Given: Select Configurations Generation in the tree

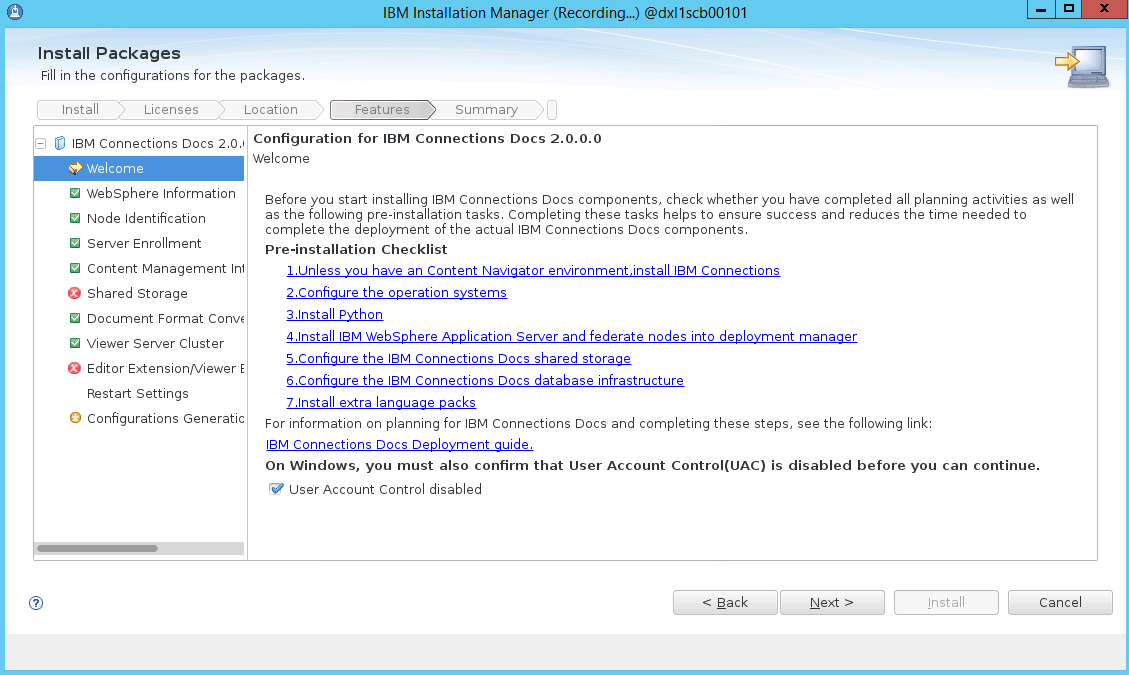Looking at the screenshot, I should [x=166, y=418].
